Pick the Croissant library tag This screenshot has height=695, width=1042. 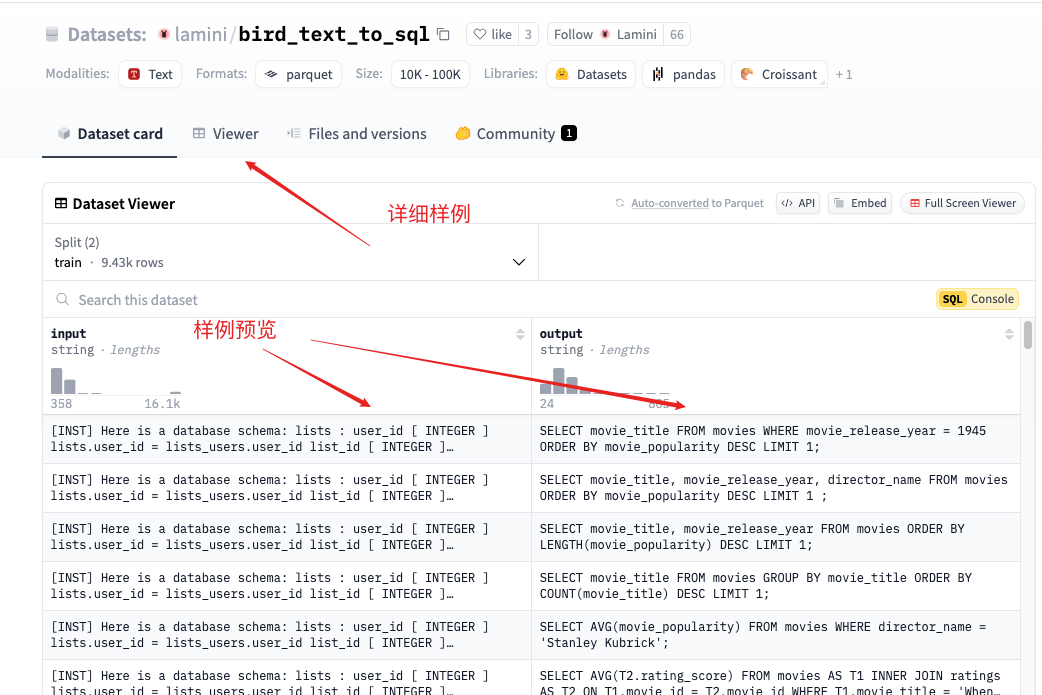pyautogui.click(x=779, y=74)
